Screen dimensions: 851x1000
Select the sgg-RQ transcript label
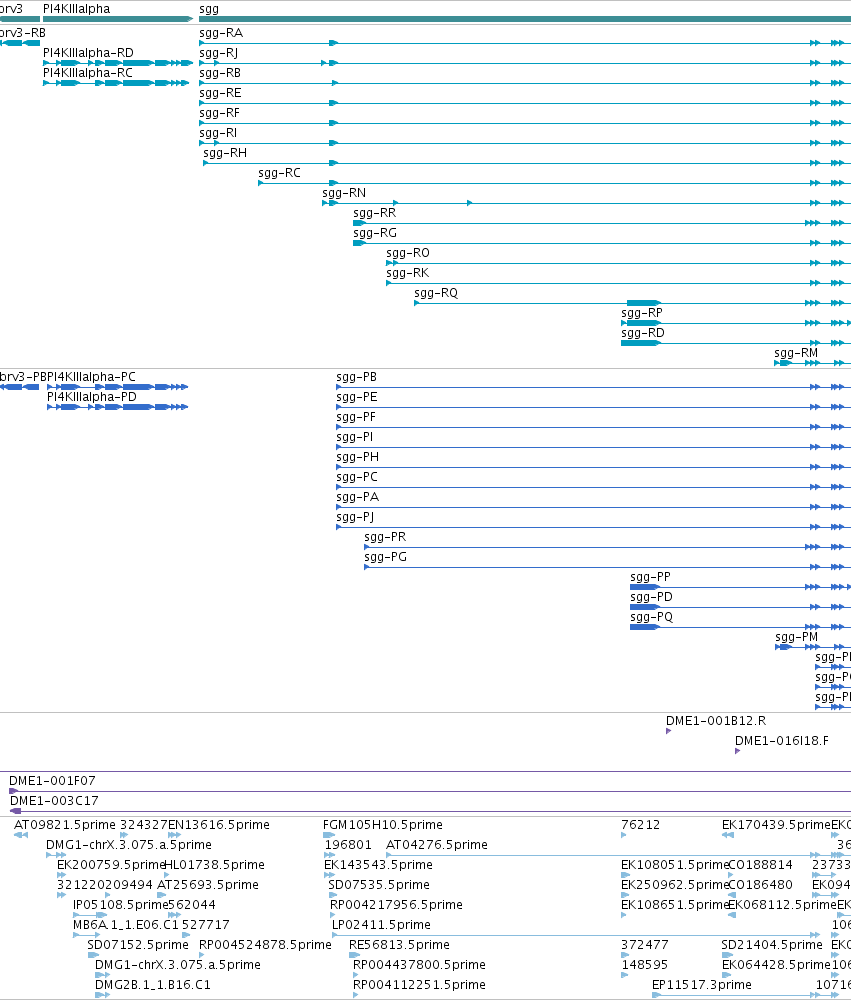click(436, 293)
